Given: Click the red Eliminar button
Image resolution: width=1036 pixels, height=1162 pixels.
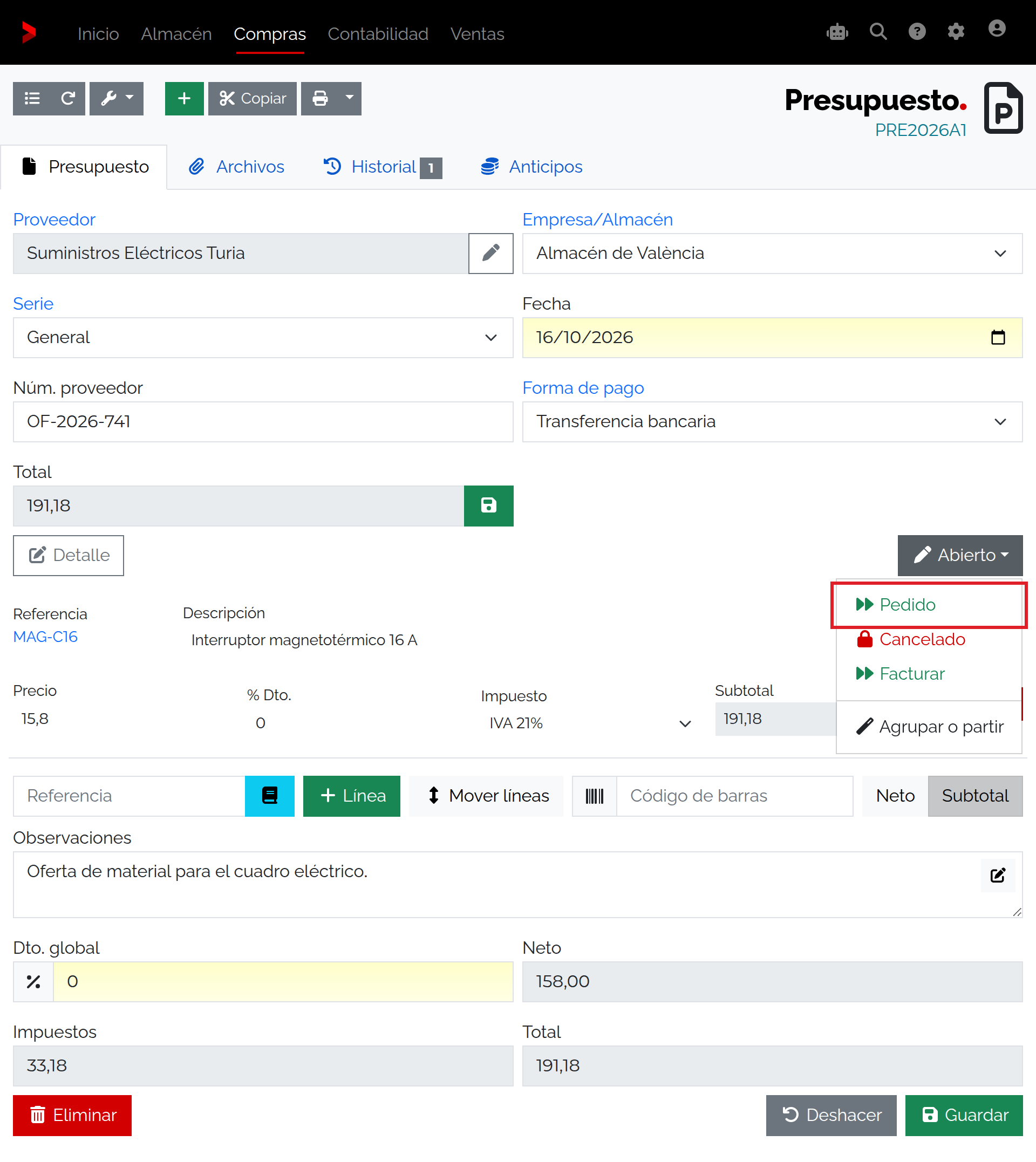Looking at the screenshot, I should click(x=72, y=1115).
